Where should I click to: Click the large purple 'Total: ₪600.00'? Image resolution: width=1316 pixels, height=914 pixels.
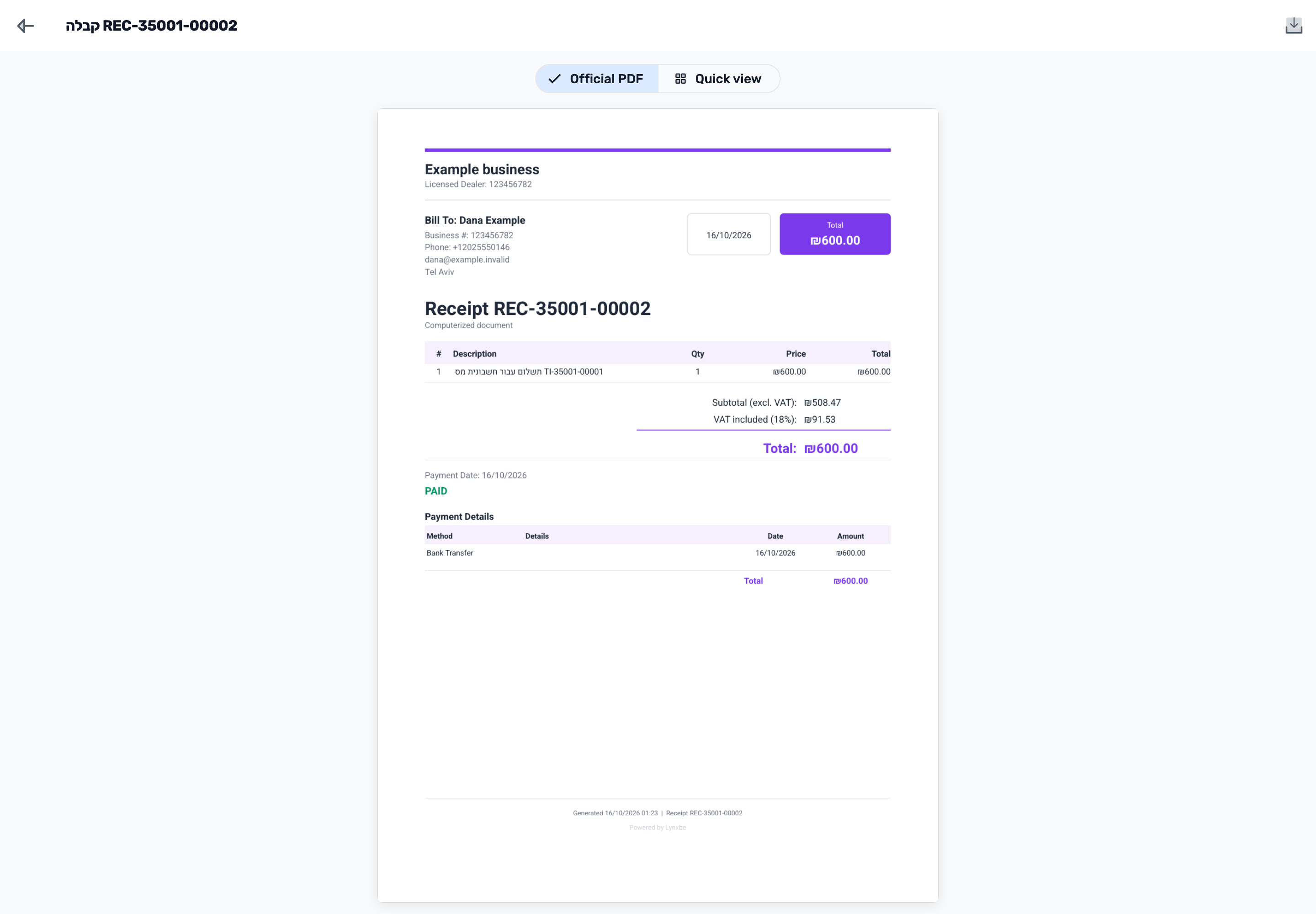(810, 448)
